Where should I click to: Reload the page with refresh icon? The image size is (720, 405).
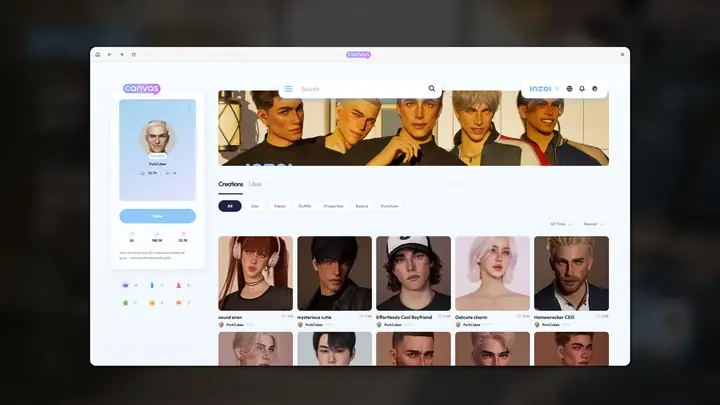pyautogui.click(x=134, y=54)
